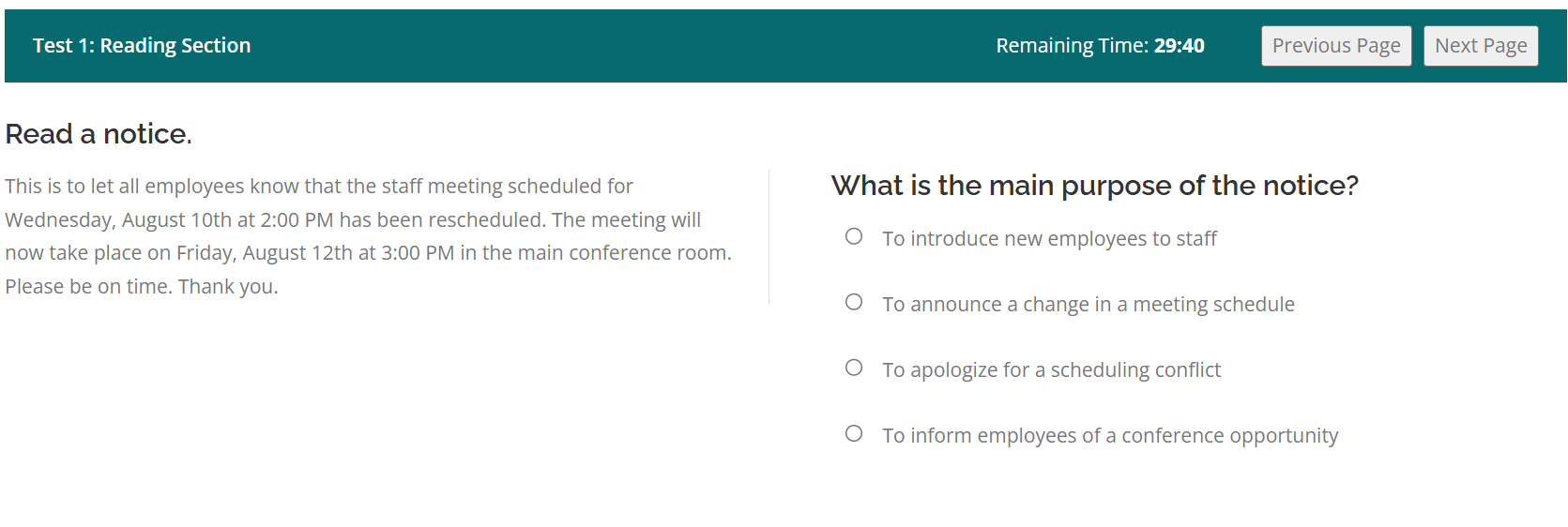Return to the Previous Page
1568x527 pixels.
(x=1336, y=46)
